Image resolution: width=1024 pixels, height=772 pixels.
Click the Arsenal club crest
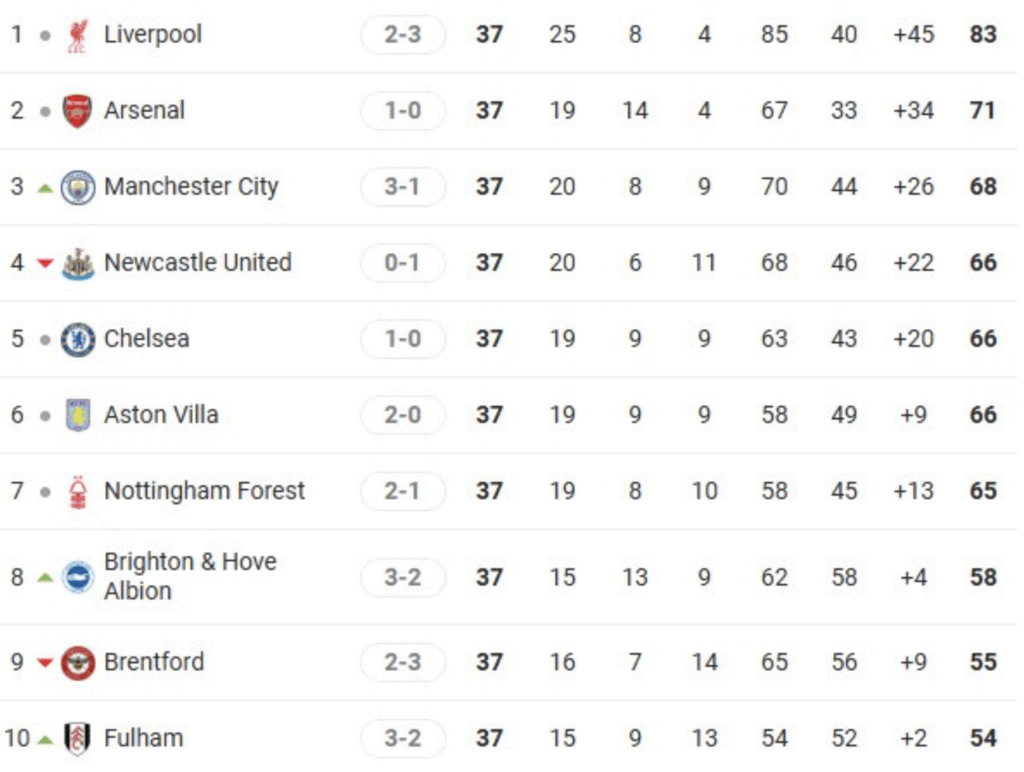(77, 111)
